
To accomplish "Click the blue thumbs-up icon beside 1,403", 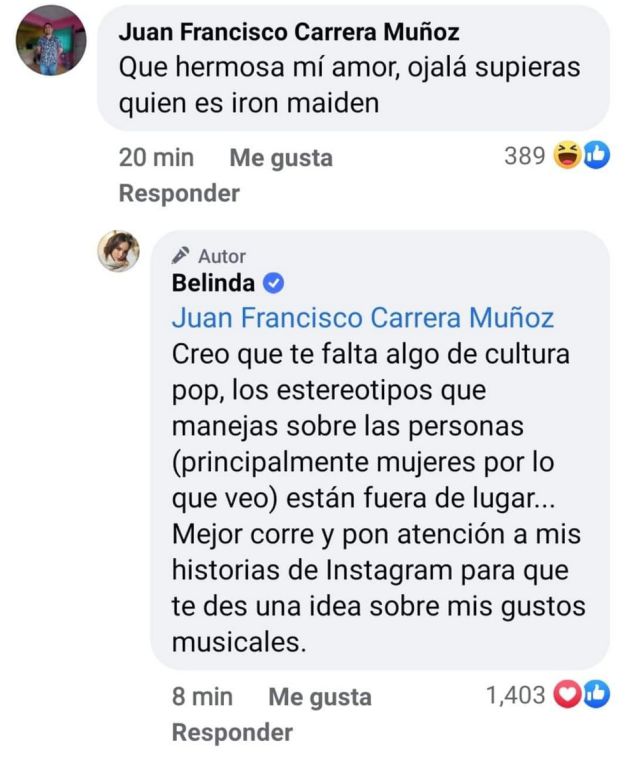I will pyautogui.click(x=597, y=695).
